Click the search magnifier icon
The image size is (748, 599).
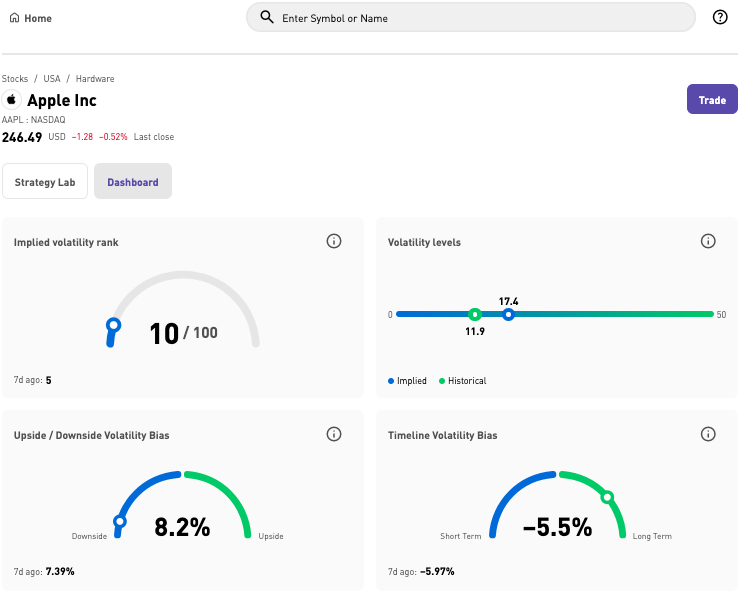click(266, 17)
